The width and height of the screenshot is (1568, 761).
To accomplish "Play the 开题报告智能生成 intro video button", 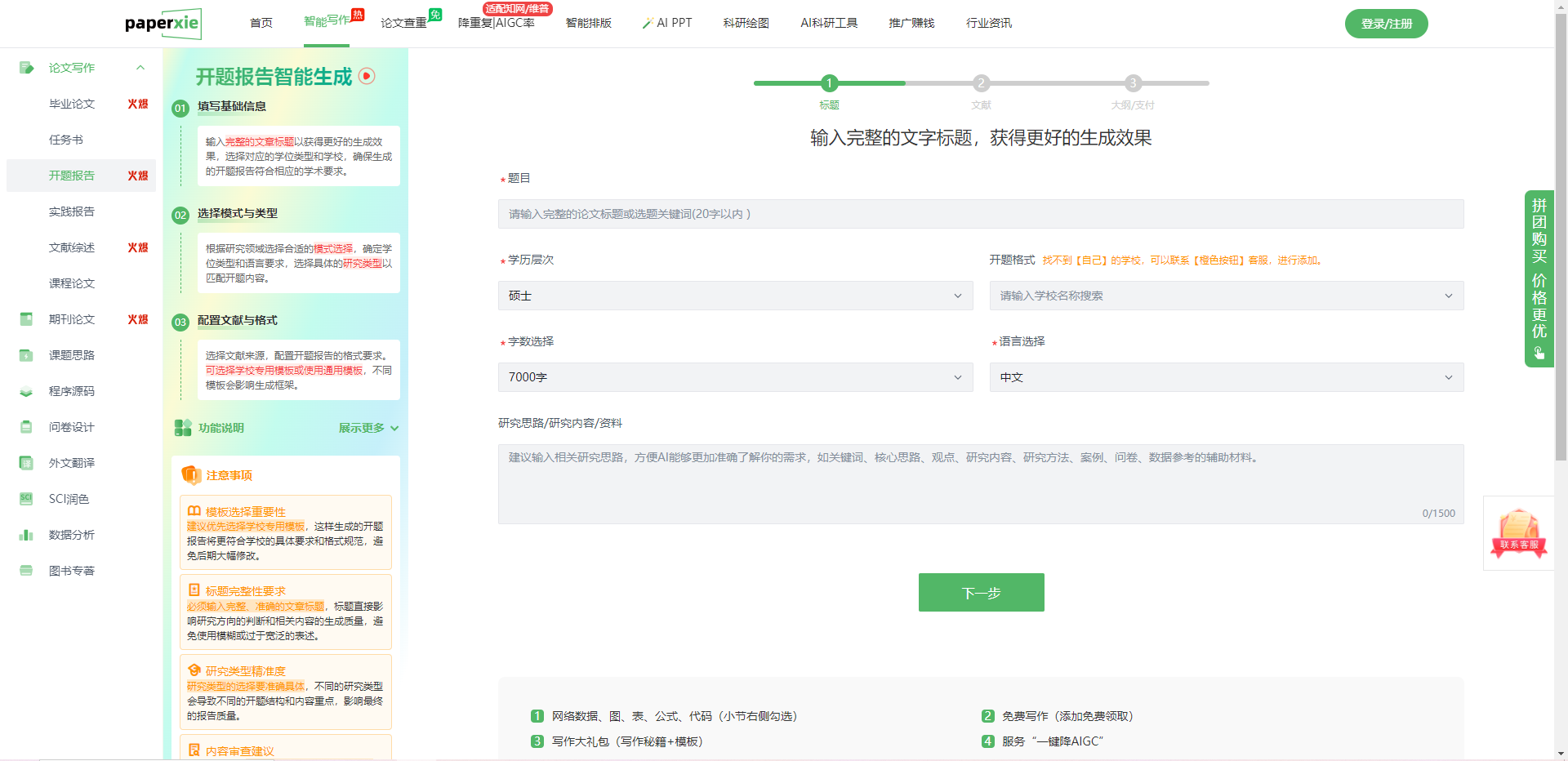I will pyautogui.click(x=367, y=77).
